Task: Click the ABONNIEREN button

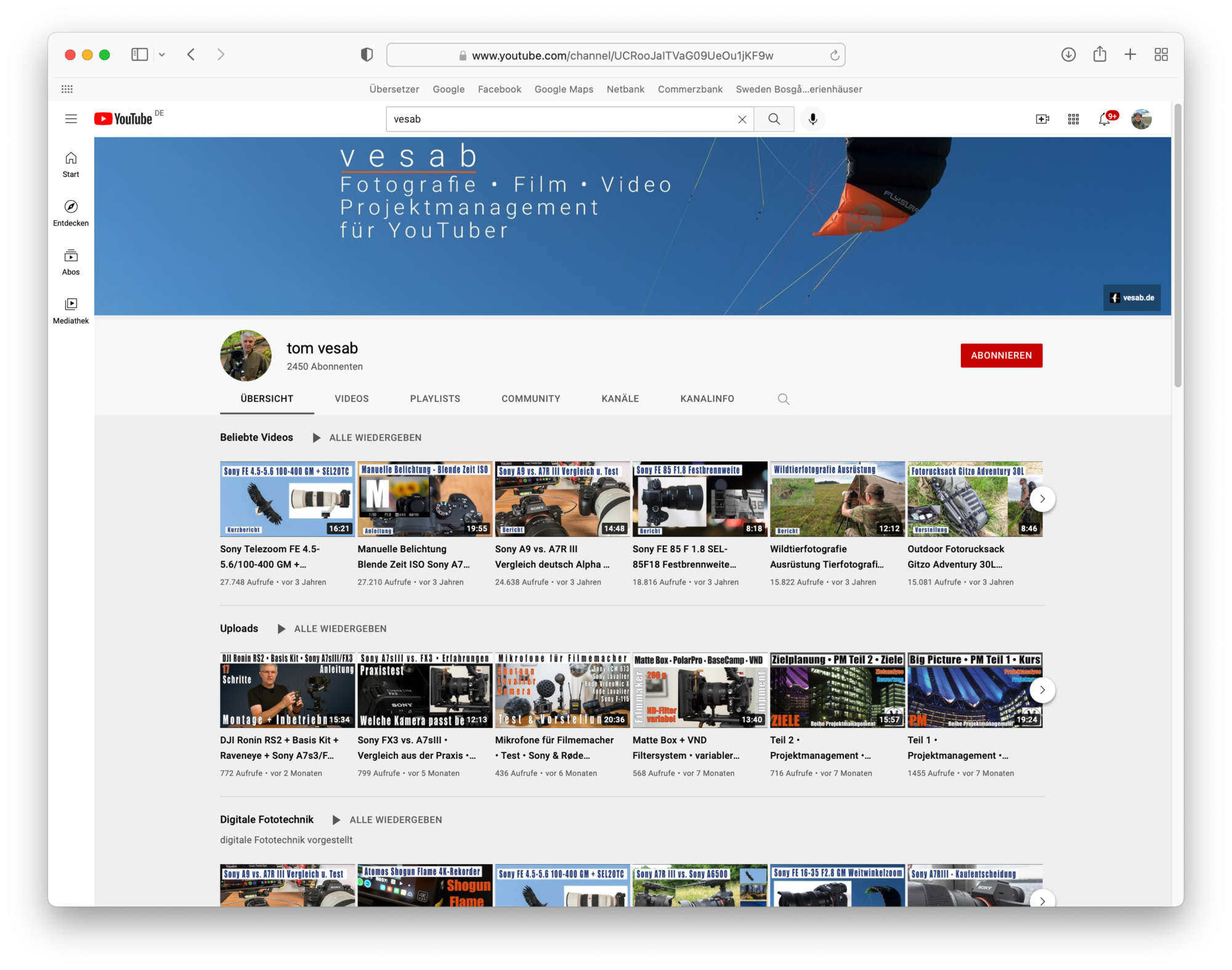Action: [1001, 356]
